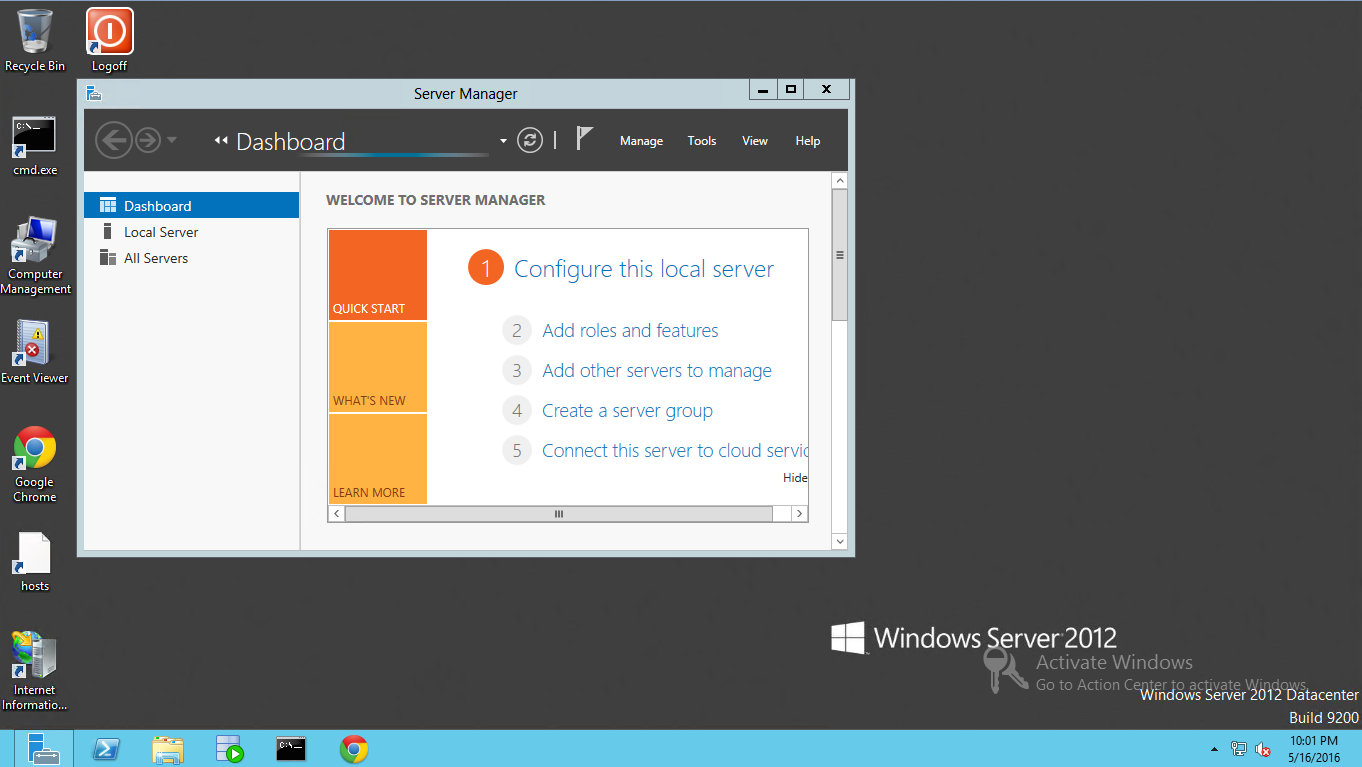Select All Servers in sidebar

click(192, 258)
